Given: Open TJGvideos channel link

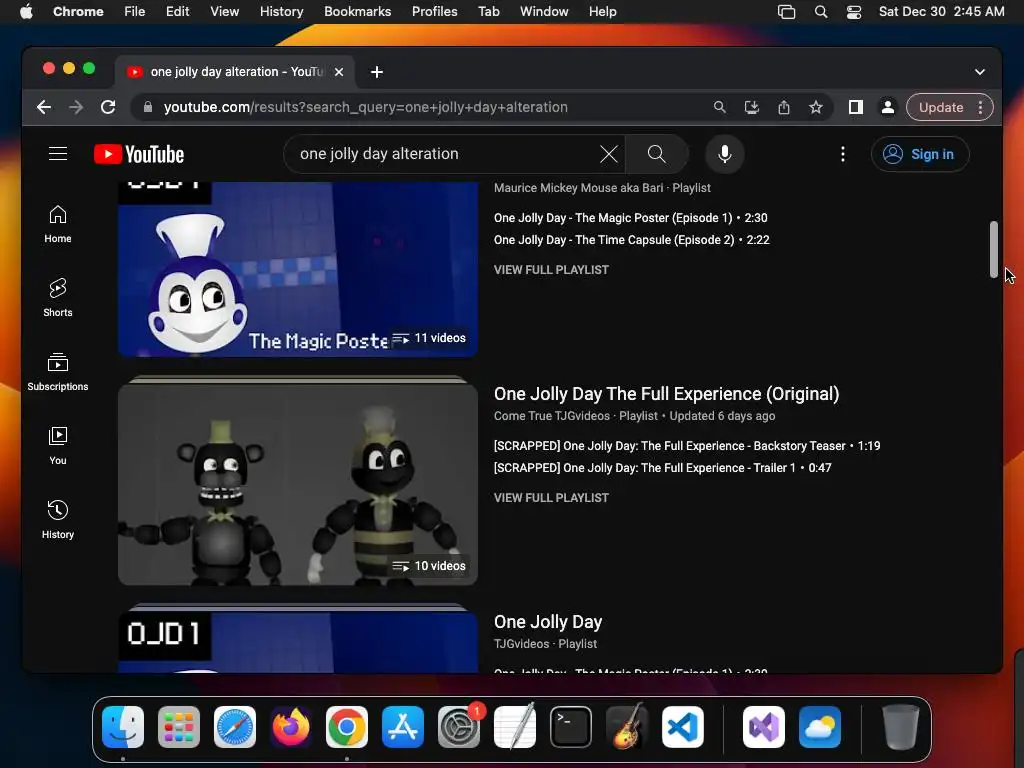Looking at the screenshot, I should pos(521,644).
